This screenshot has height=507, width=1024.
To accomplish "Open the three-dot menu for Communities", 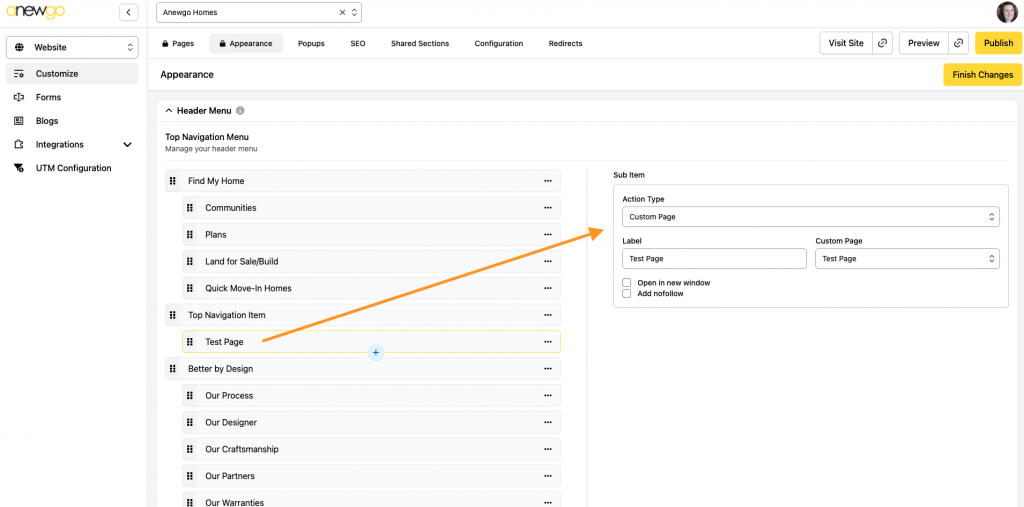I will (x=547, y=208).
